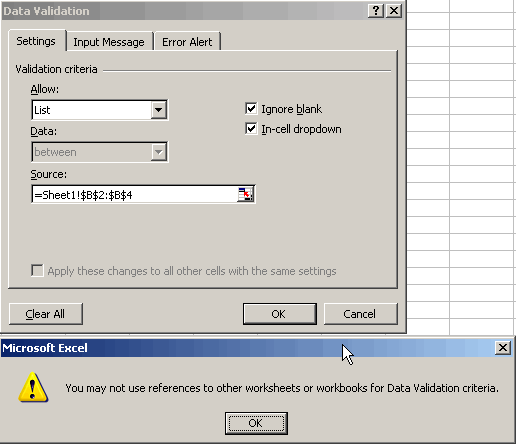This screenshot has height=444, width=516.
Task: Cancel the Data Validation dialog
Action: (x=361, y=314)
